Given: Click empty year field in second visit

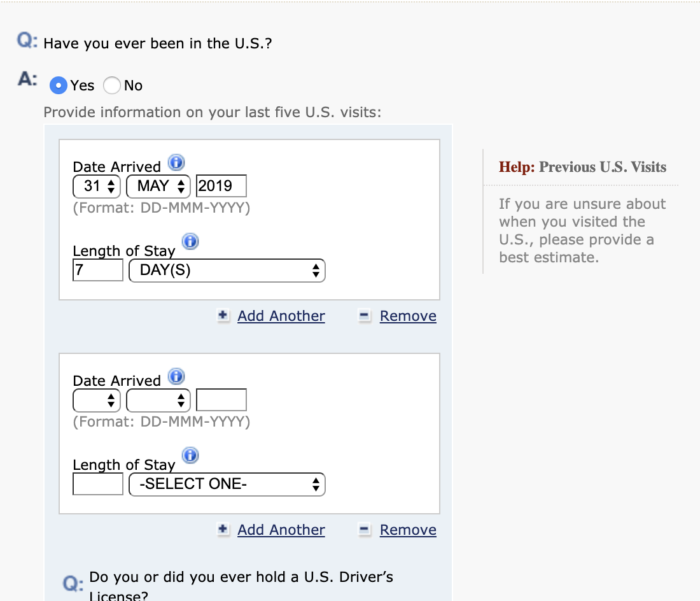Looking at the screenshot, I should pyautogui.click(x=221, y=400).
